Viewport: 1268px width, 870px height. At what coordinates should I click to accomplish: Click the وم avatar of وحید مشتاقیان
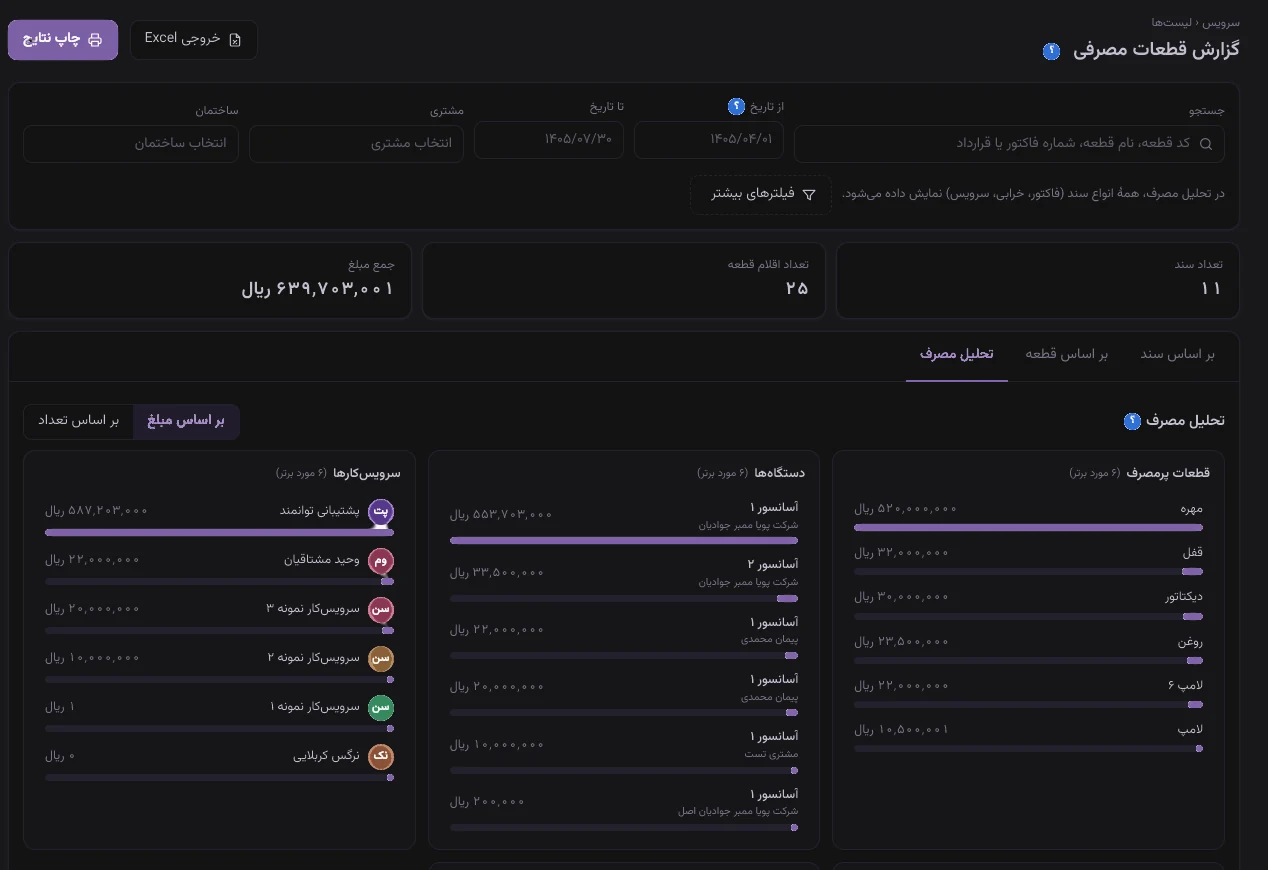(380, 561)
